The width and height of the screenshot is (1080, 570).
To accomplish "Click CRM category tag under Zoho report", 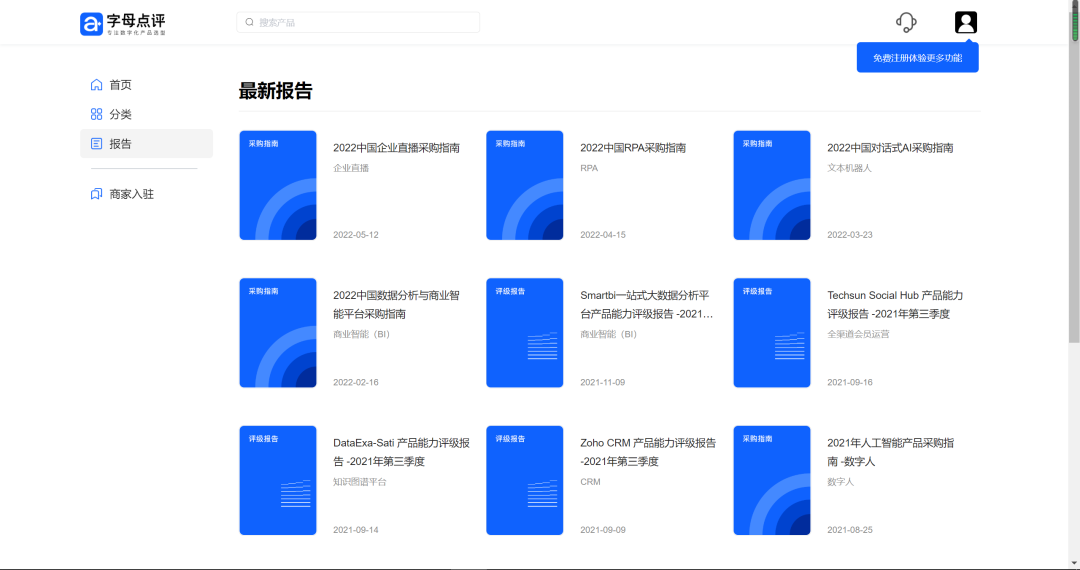I will coord(590,482).
